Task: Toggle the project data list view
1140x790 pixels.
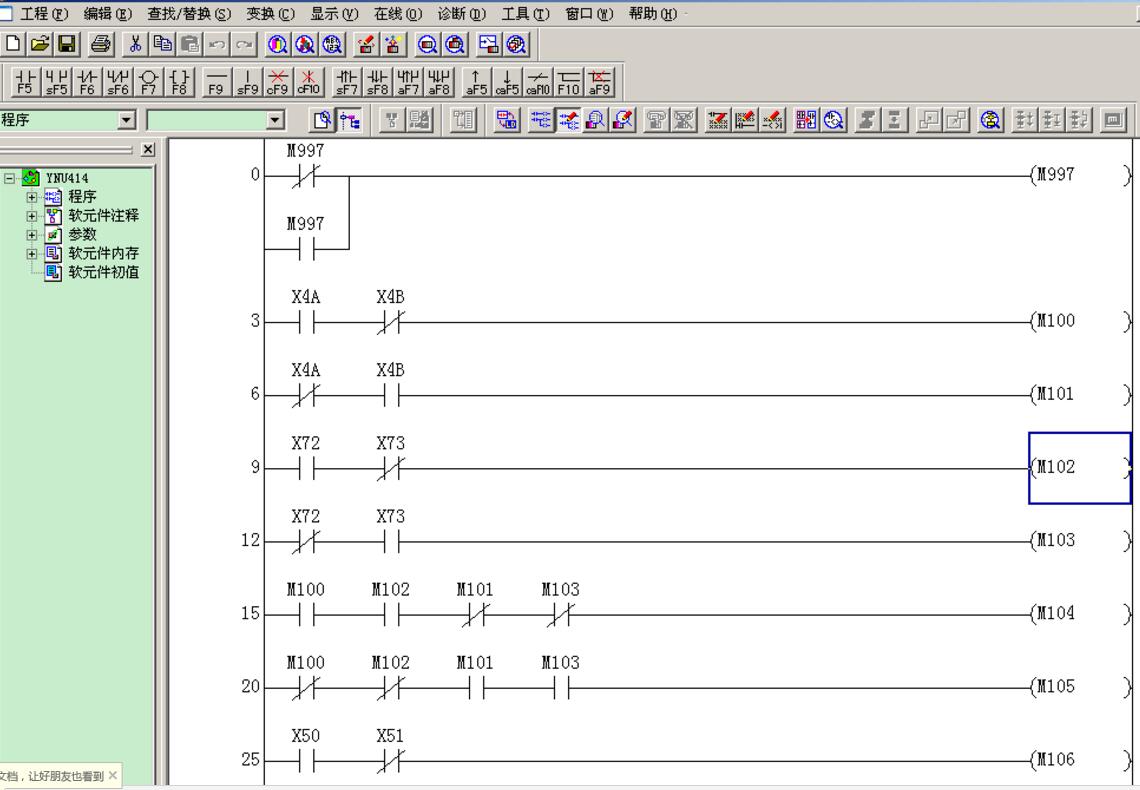Action: tap(350, 120)
